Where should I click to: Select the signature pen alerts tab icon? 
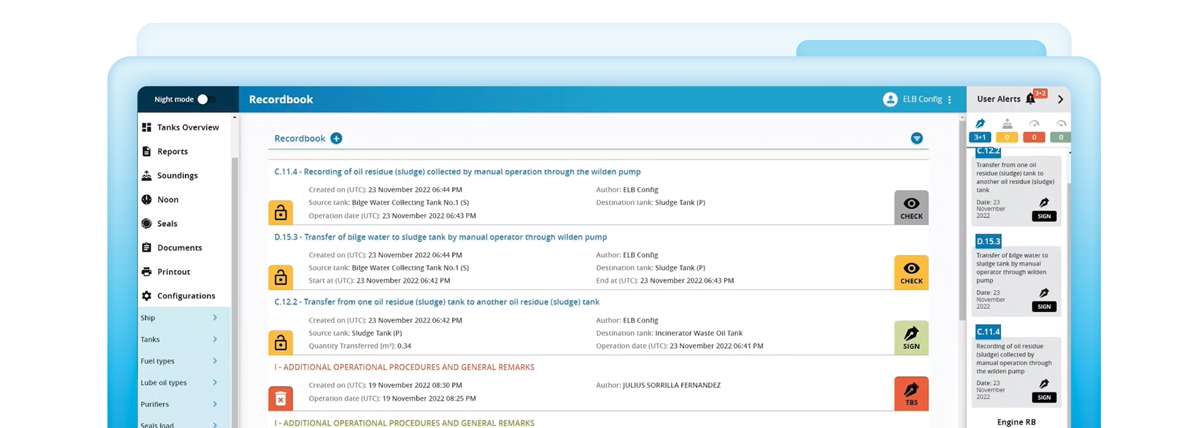(980, 124)
